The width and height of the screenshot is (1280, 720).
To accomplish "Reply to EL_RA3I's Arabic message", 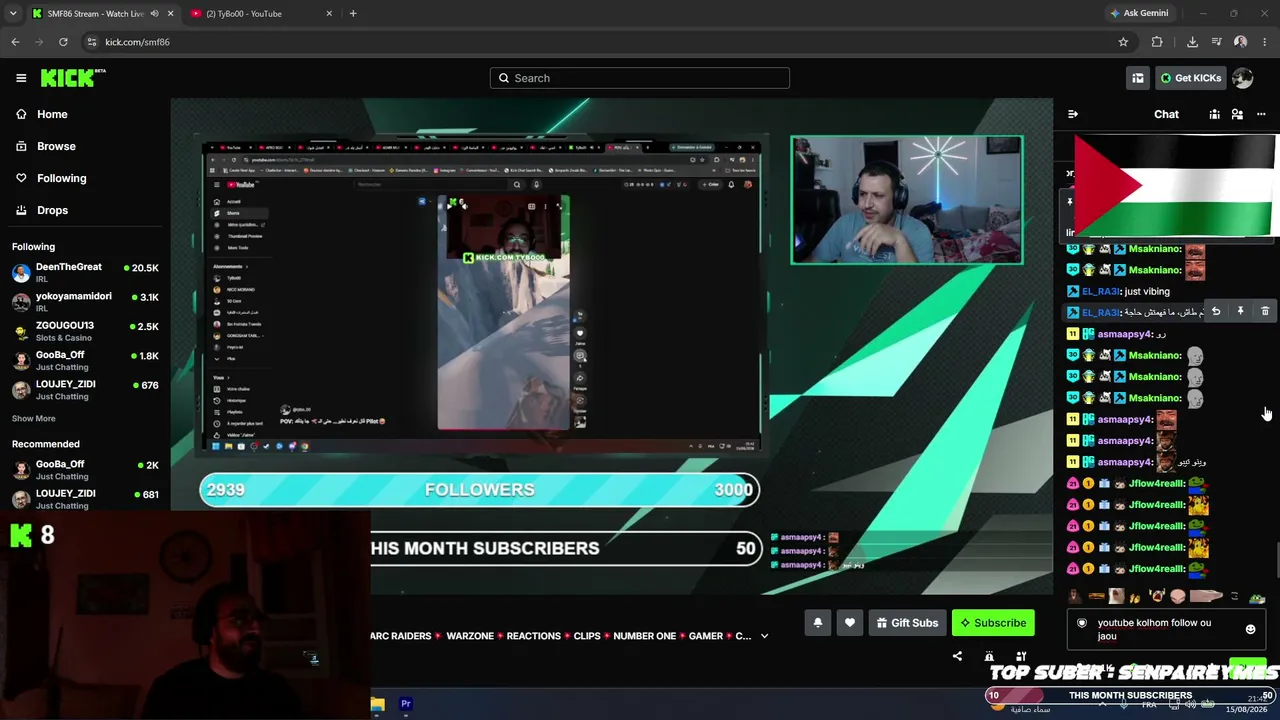I will point(1216,312).
